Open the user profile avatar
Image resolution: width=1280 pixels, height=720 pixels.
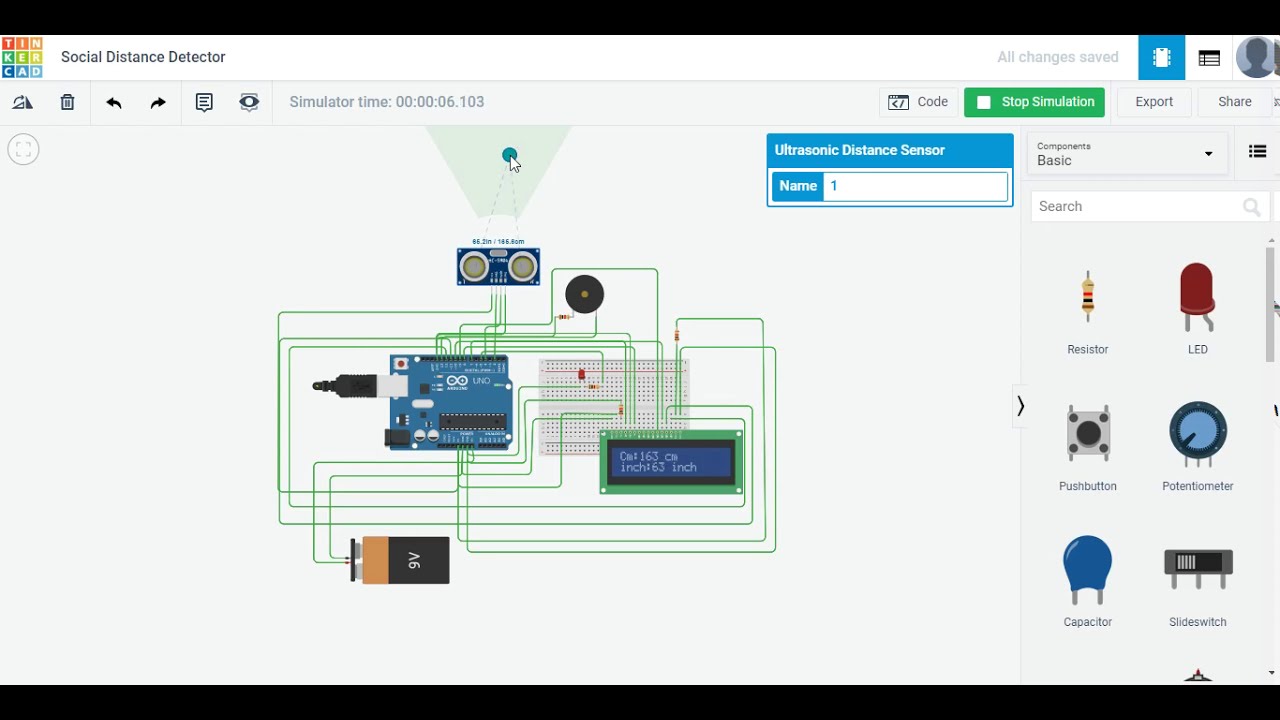point(1256,58)
